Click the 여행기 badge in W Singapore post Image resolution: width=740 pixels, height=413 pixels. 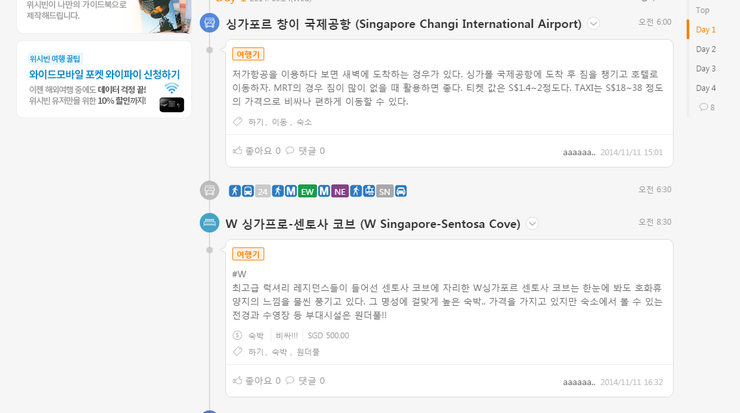coord(248,254)
